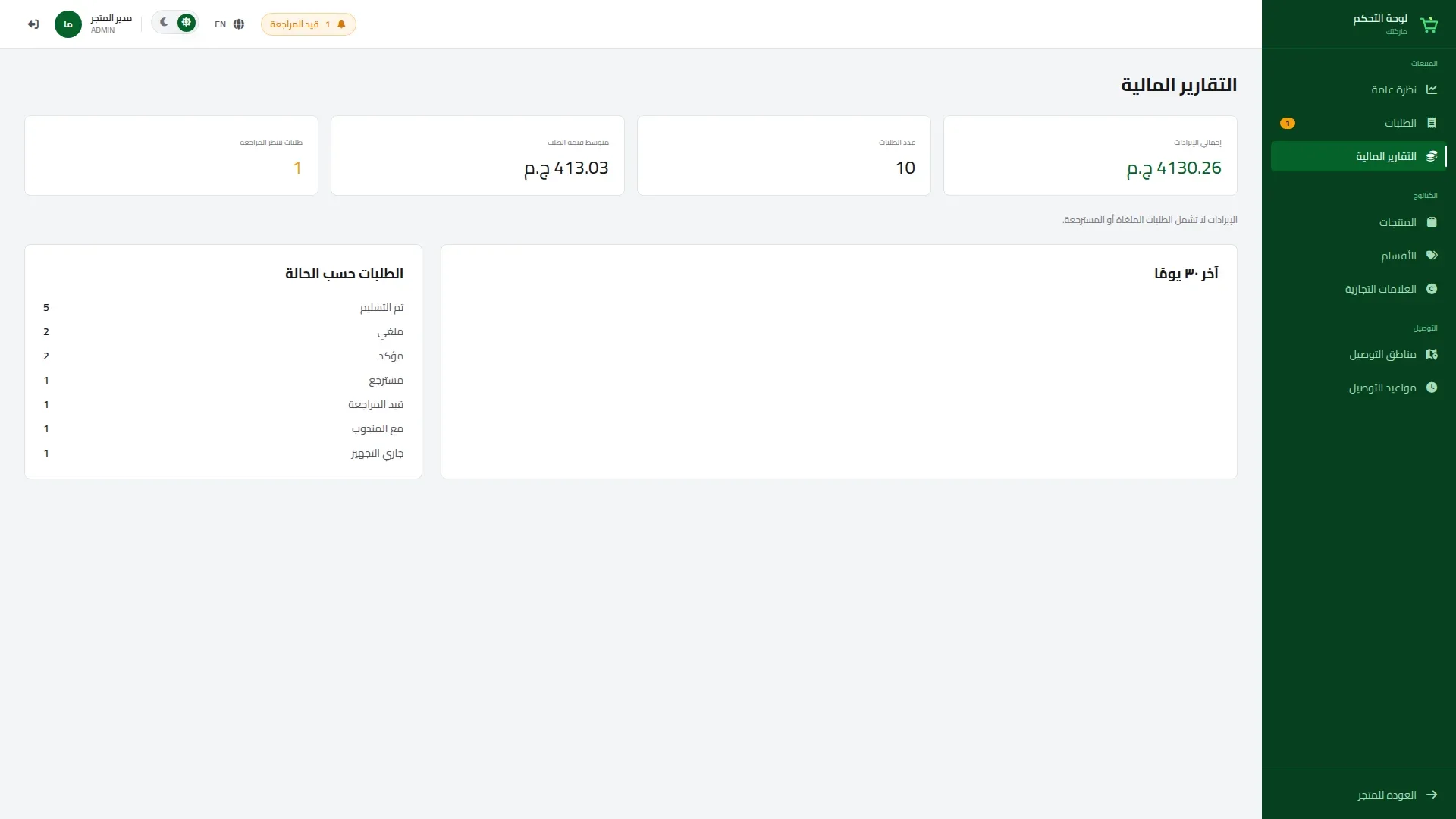Open الطلبات orders menu item

1359,123
